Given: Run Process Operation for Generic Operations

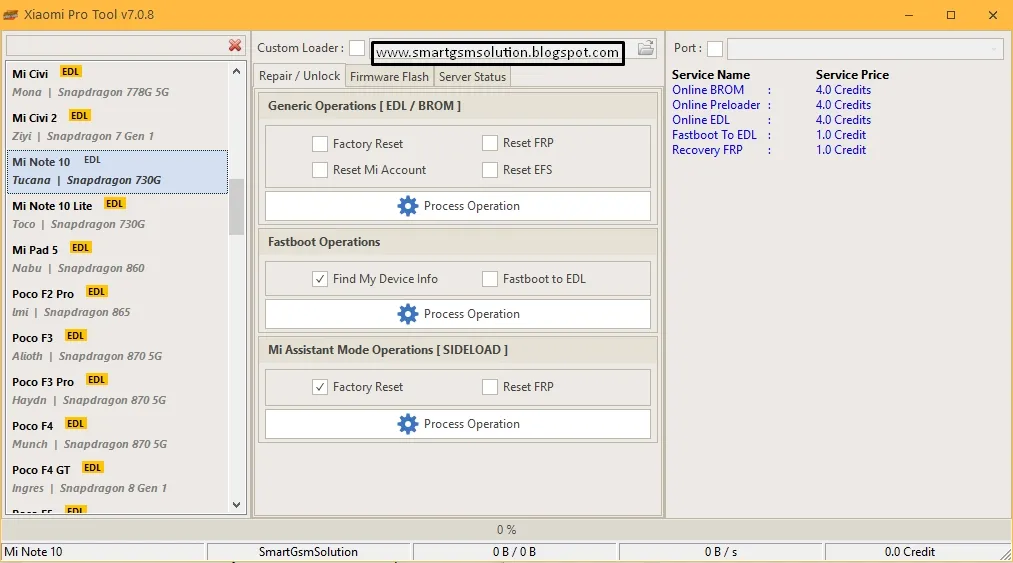Looking at the screenshot, I should (458, 206).
